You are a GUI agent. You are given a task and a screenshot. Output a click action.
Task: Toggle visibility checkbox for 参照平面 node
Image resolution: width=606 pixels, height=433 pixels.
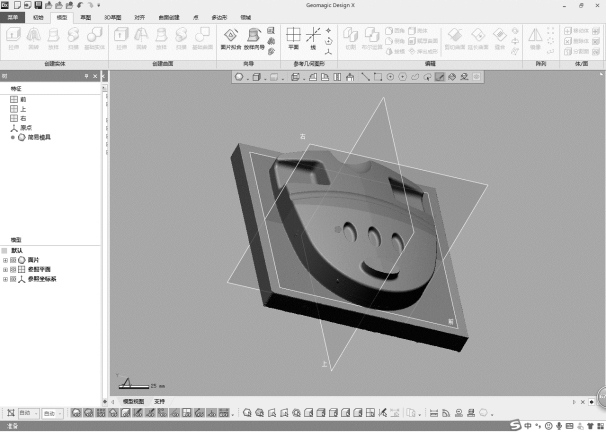point(13,269)
